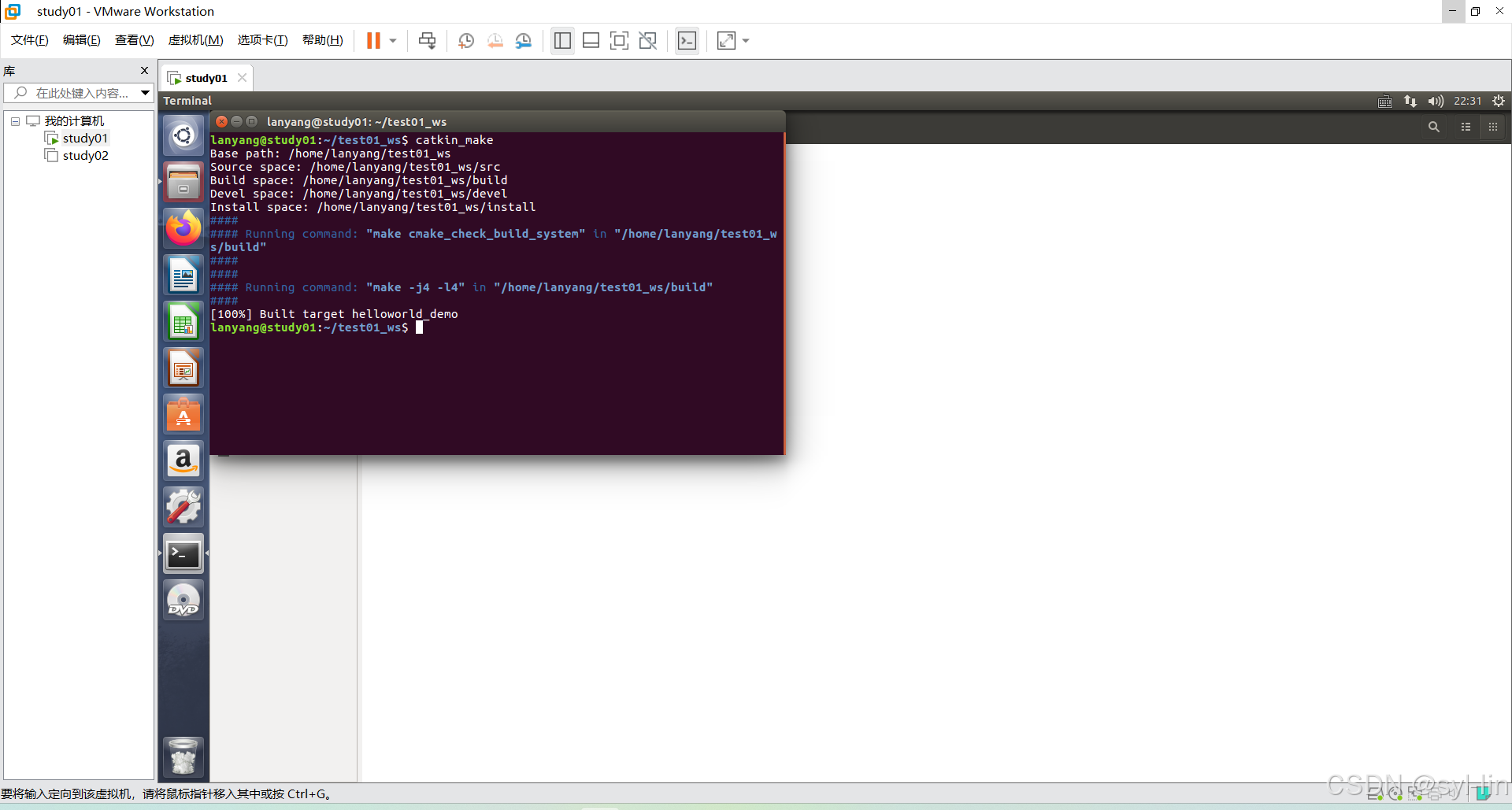1512x810 pixels.
Task: Select study02 in the library list
Action: pos(85,155)
